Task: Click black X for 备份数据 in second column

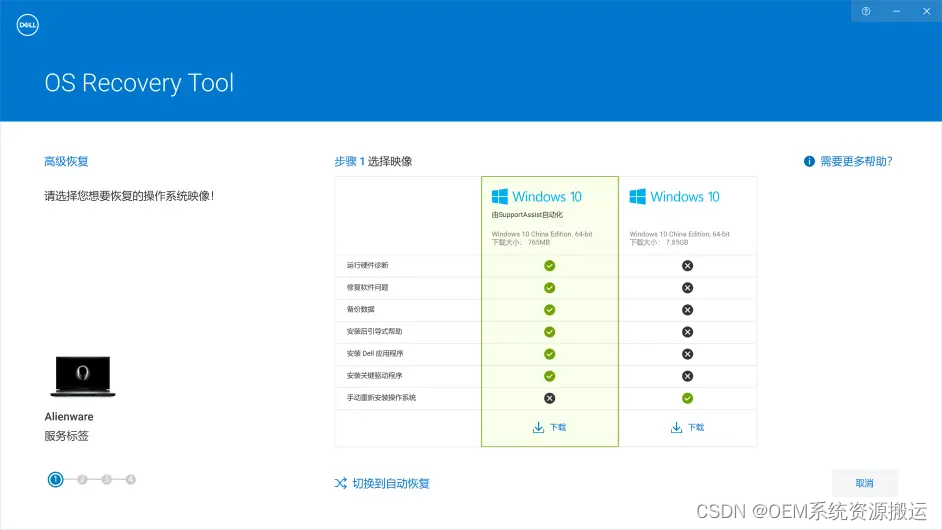Action: (x=688, y=310)
